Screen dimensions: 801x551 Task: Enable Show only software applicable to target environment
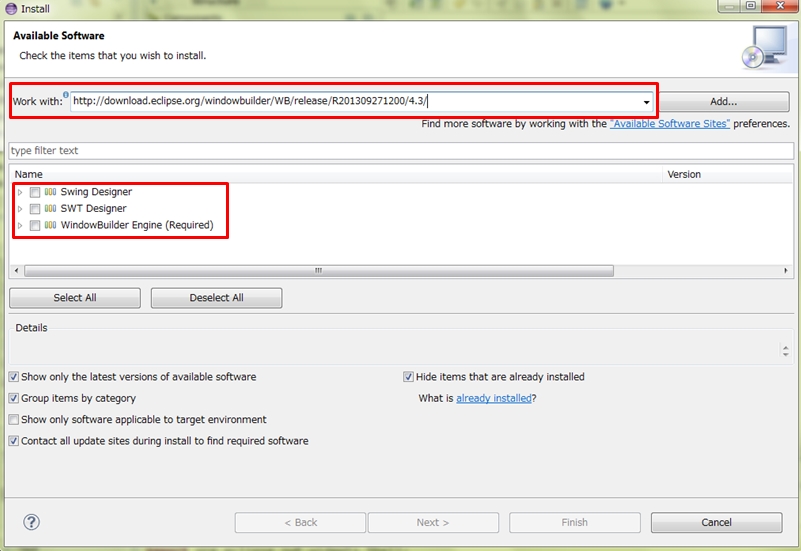14,420
